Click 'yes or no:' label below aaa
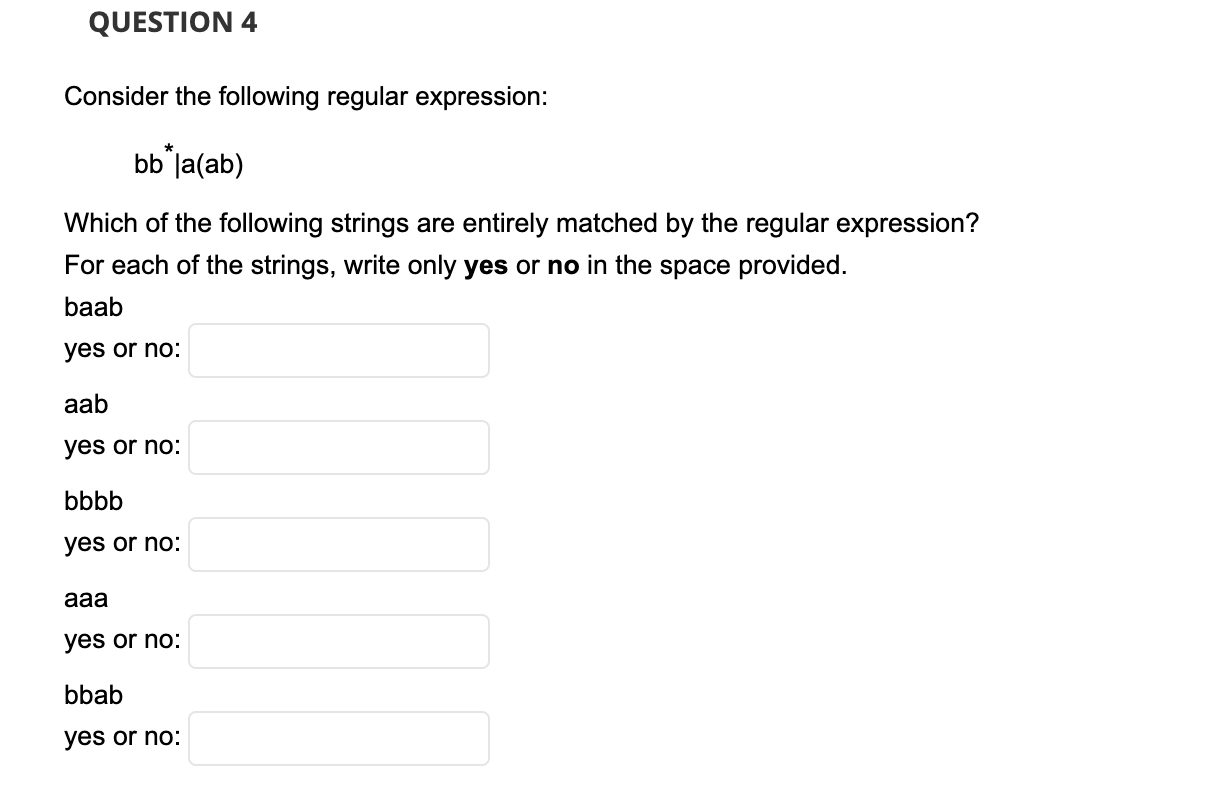 [122, 642]
